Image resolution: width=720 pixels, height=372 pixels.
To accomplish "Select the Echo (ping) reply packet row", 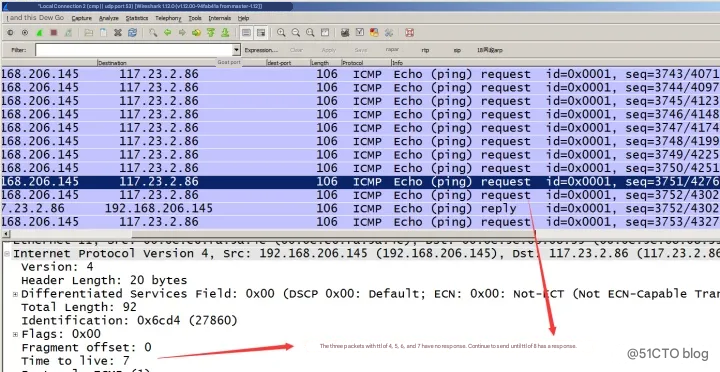I will click(x=360, y=209).
